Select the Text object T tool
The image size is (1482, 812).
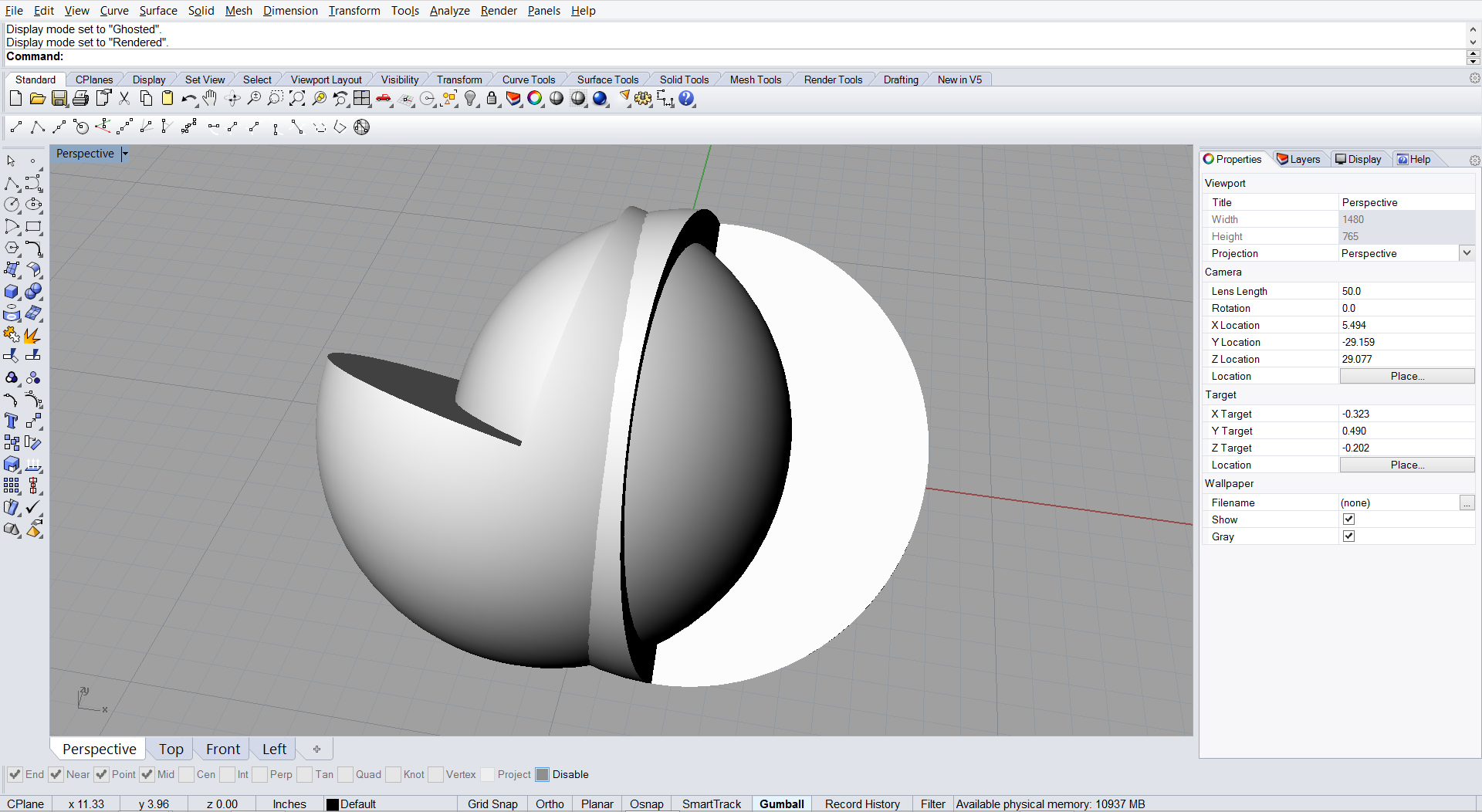12,421
